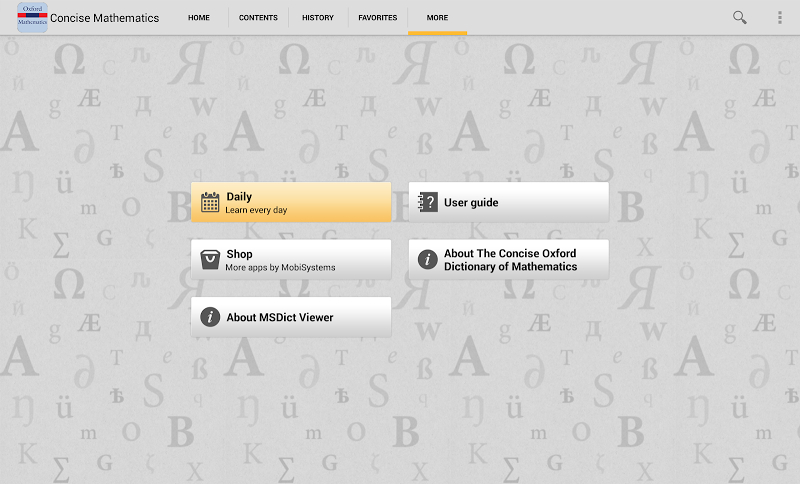The width and height of the screenshot is (800, 484).
Task: Open About The Concise Oxford Dictionary of Mathematics
Action: 509,260
